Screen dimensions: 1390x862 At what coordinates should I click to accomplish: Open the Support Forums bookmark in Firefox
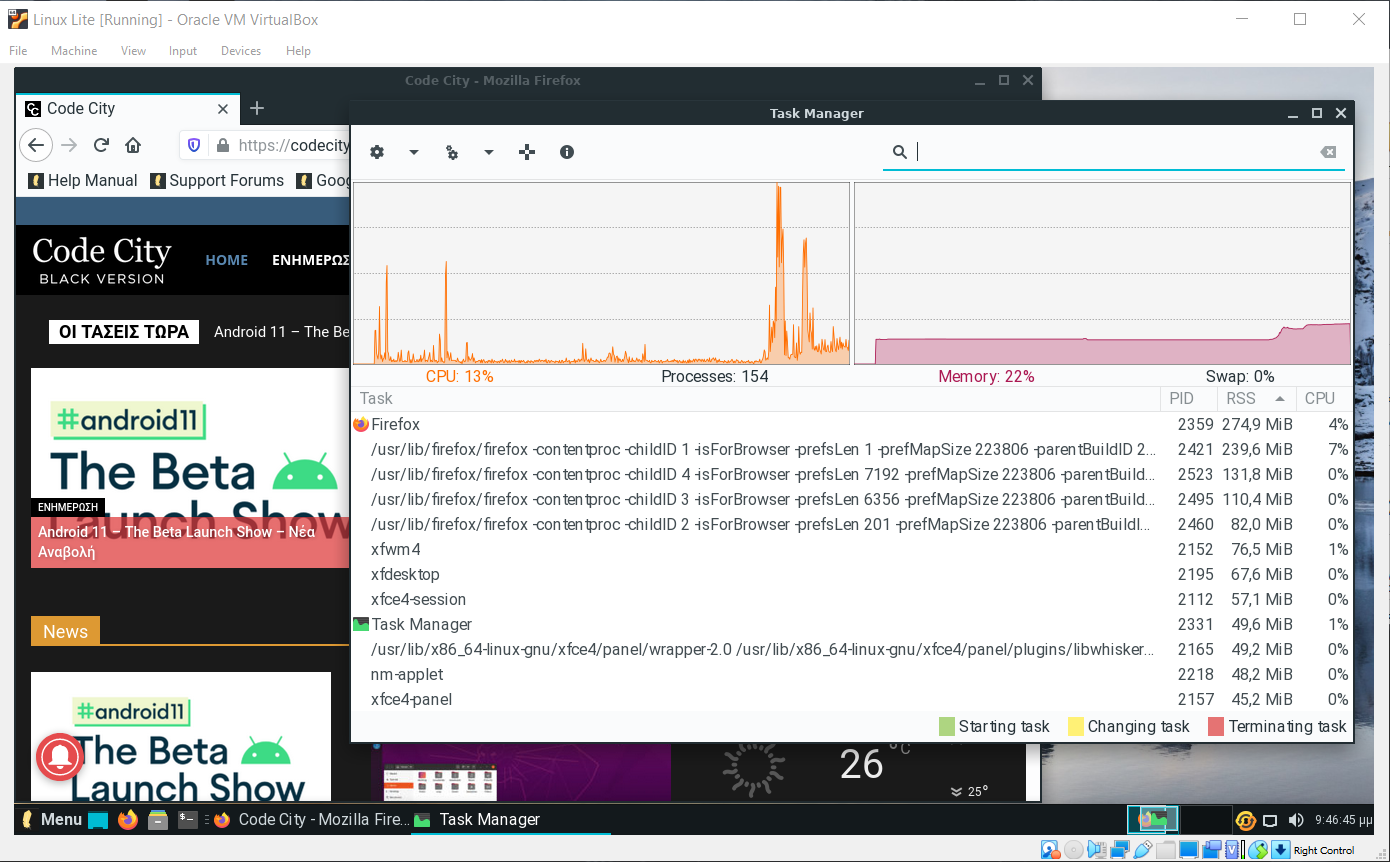pos(217,180)
